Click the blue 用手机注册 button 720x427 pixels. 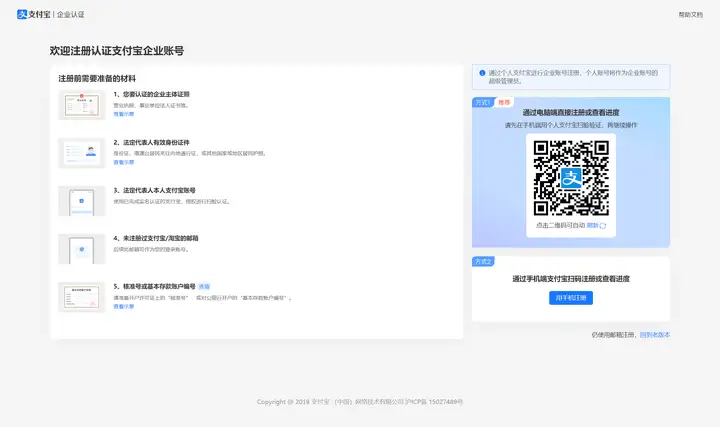coord(571,298)
